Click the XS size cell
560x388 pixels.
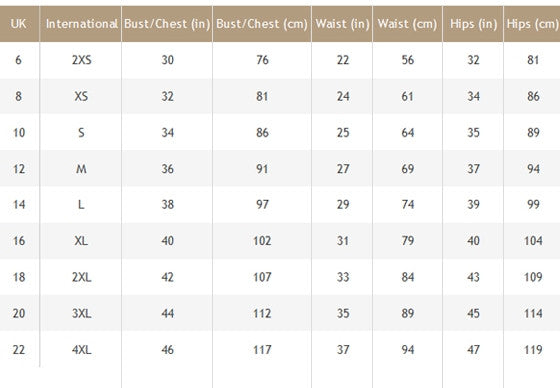point(81,96)
